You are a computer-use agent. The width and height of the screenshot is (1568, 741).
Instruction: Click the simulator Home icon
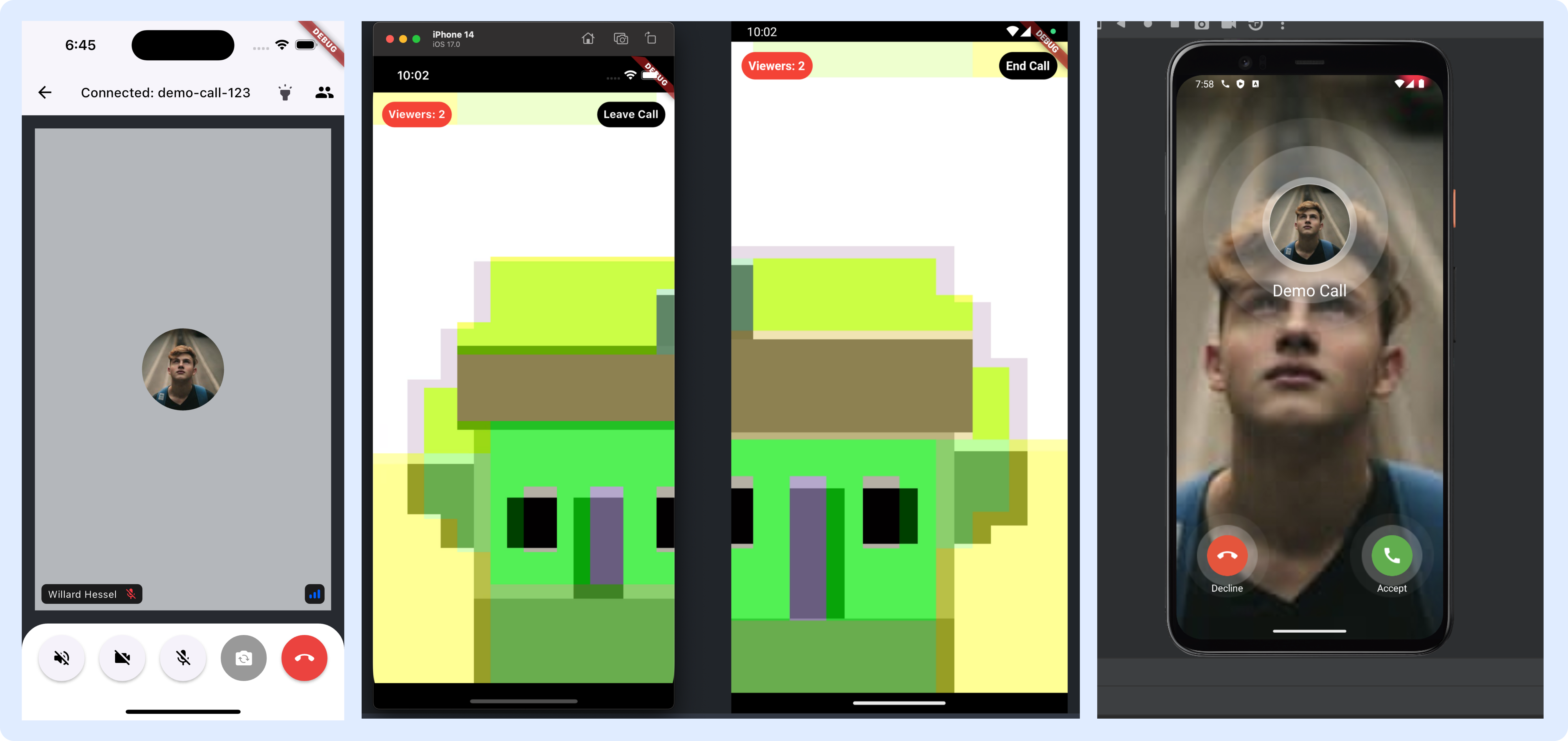pyautogui.click(x=587, y=39)
